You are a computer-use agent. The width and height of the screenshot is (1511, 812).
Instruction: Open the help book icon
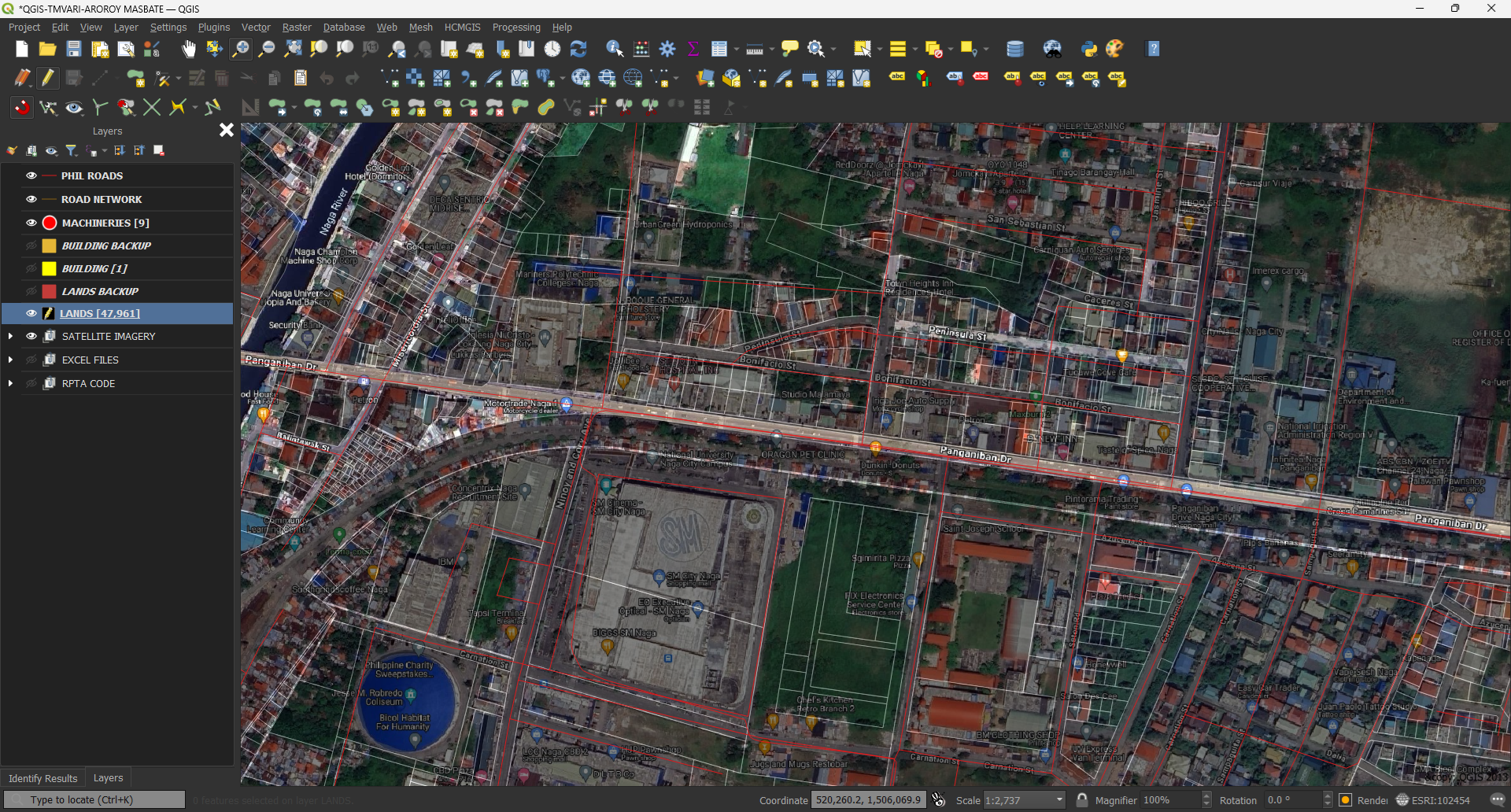pos(1154,49)
